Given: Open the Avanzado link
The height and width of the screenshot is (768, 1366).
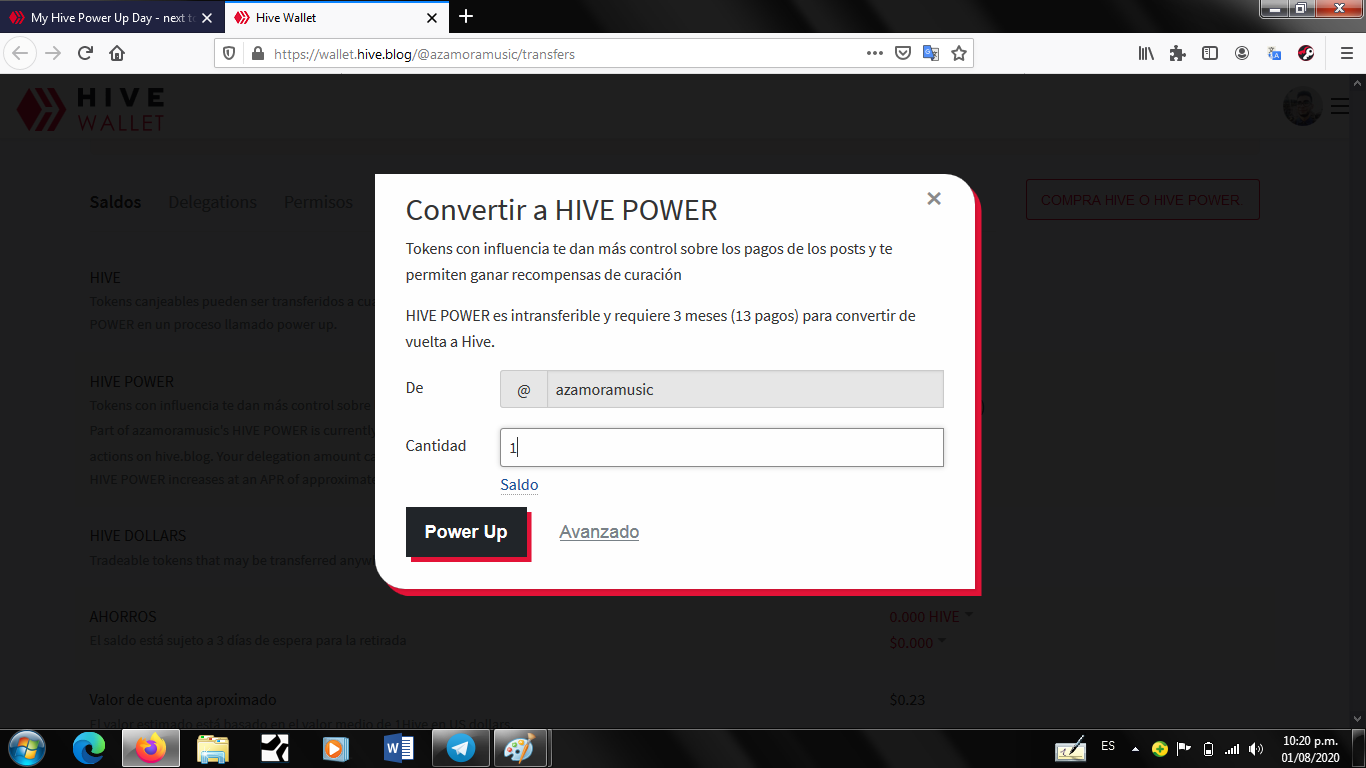Looking at the screenshot, I should [x=599, y=532].
